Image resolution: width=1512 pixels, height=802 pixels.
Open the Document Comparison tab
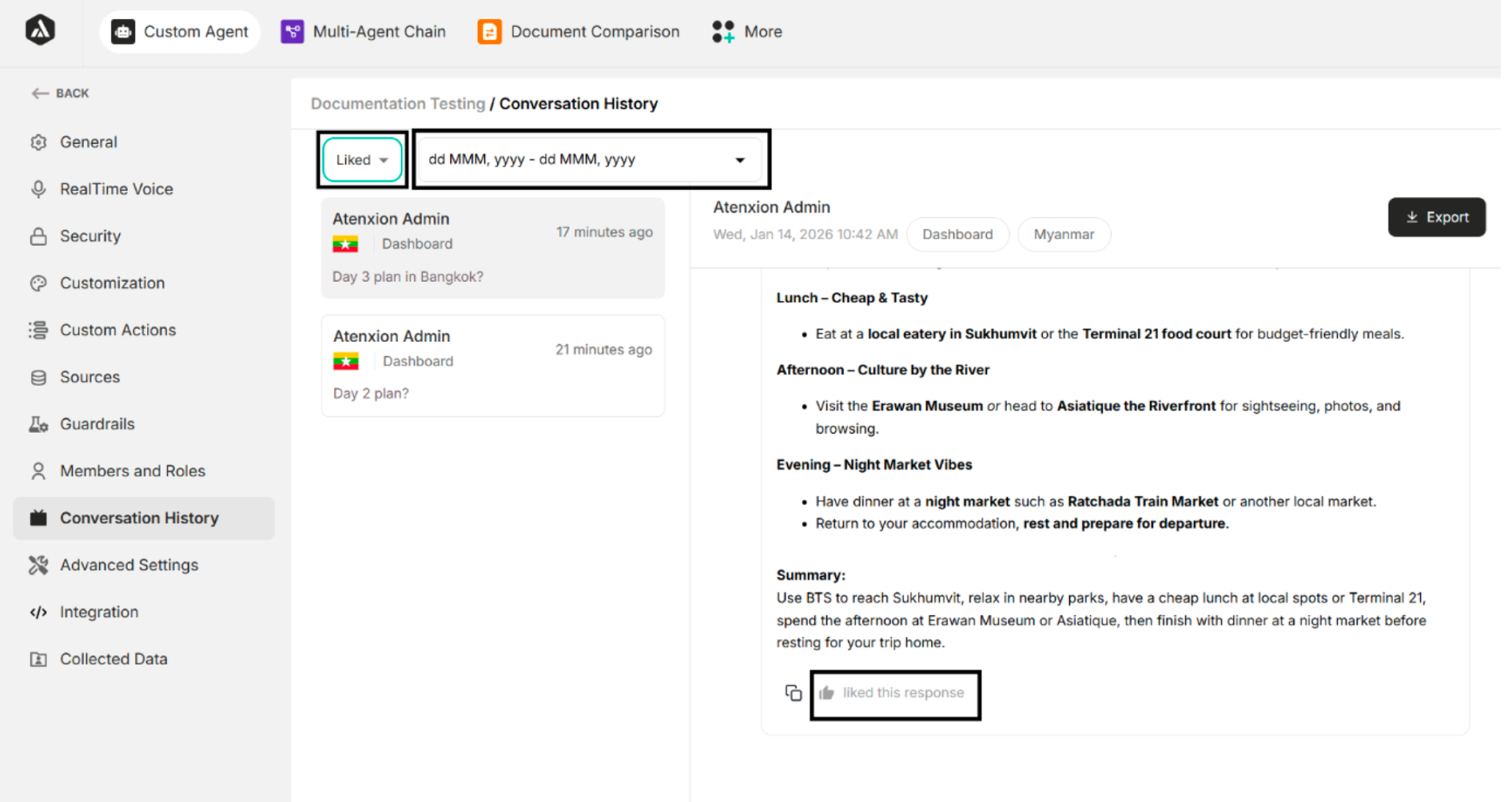tap(579, 32)
